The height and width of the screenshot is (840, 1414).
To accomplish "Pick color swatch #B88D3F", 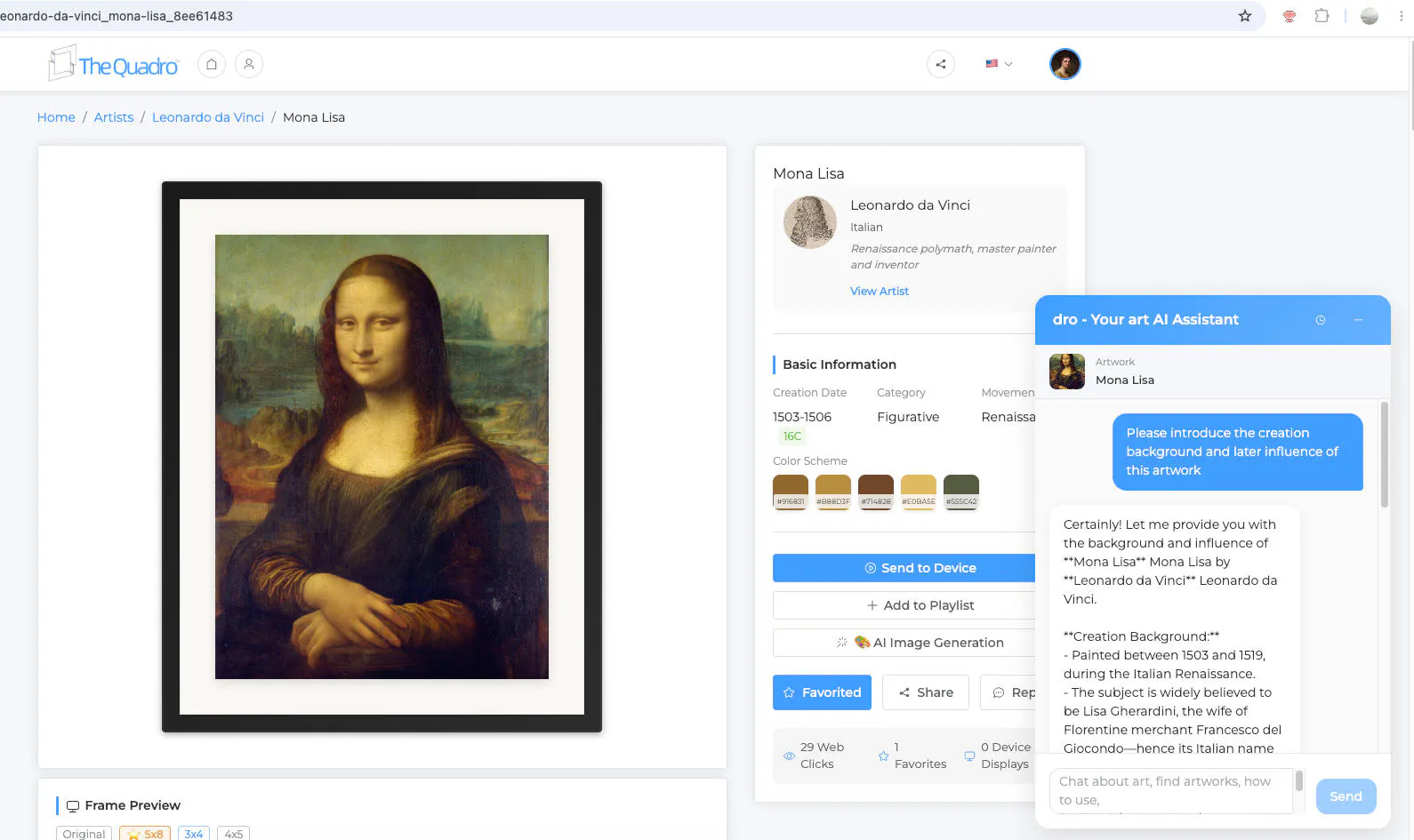I will point(833,492).
